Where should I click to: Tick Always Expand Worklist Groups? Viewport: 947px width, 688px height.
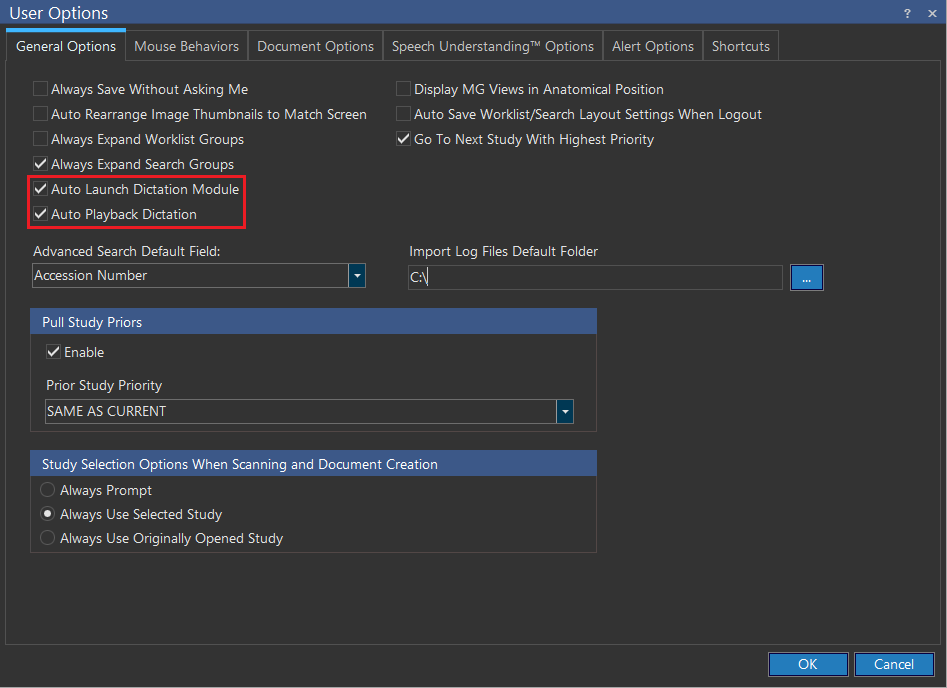[41, 140]
